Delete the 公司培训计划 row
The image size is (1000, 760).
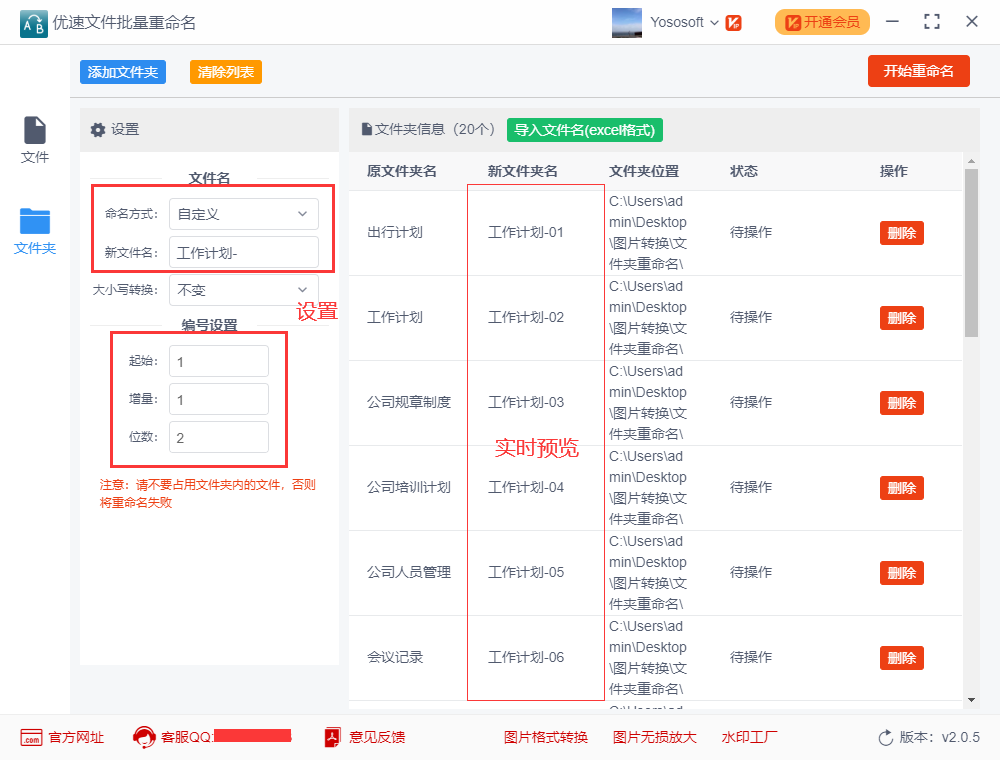pyautogui.click(x=901, y=488)
